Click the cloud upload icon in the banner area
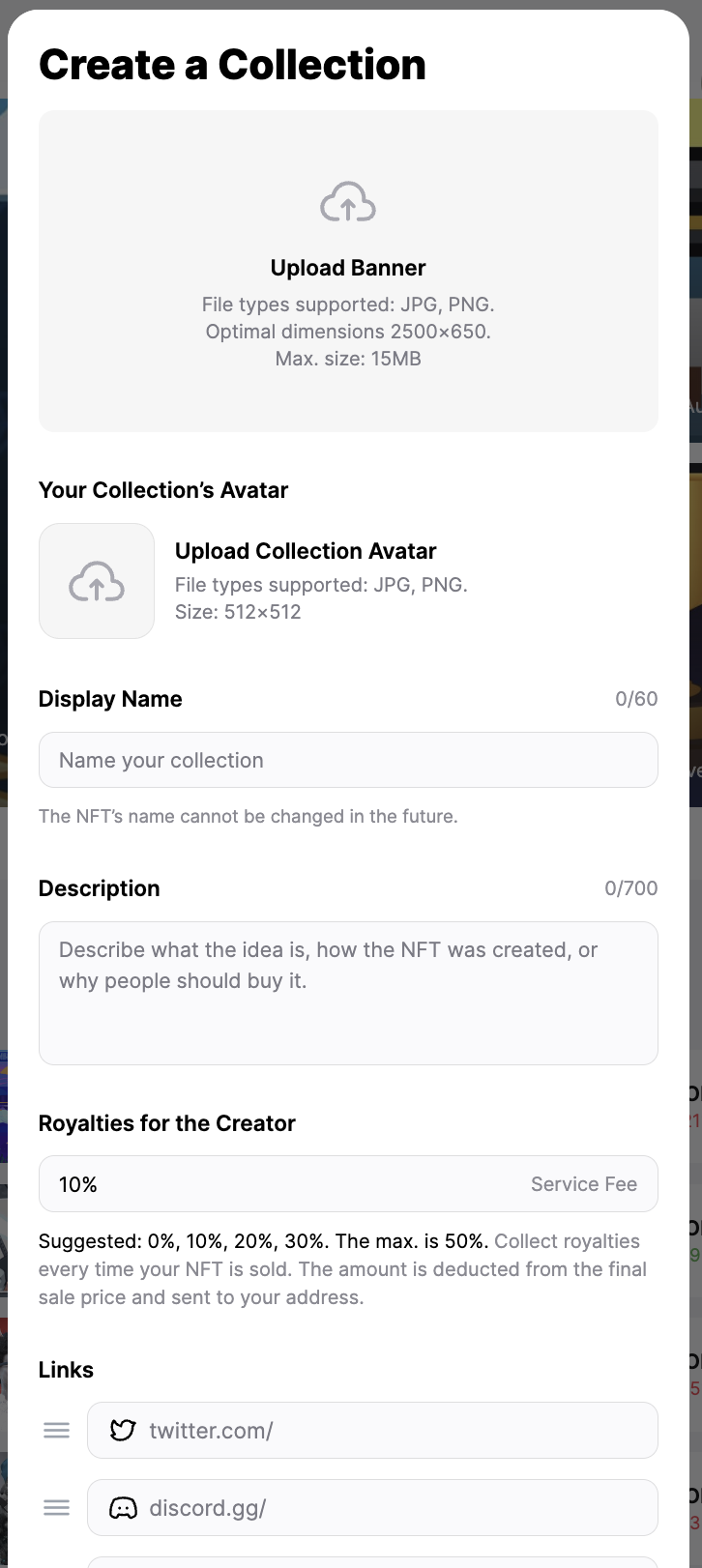The height and width of the screenshot is (1568, 702). coord(348,202)
